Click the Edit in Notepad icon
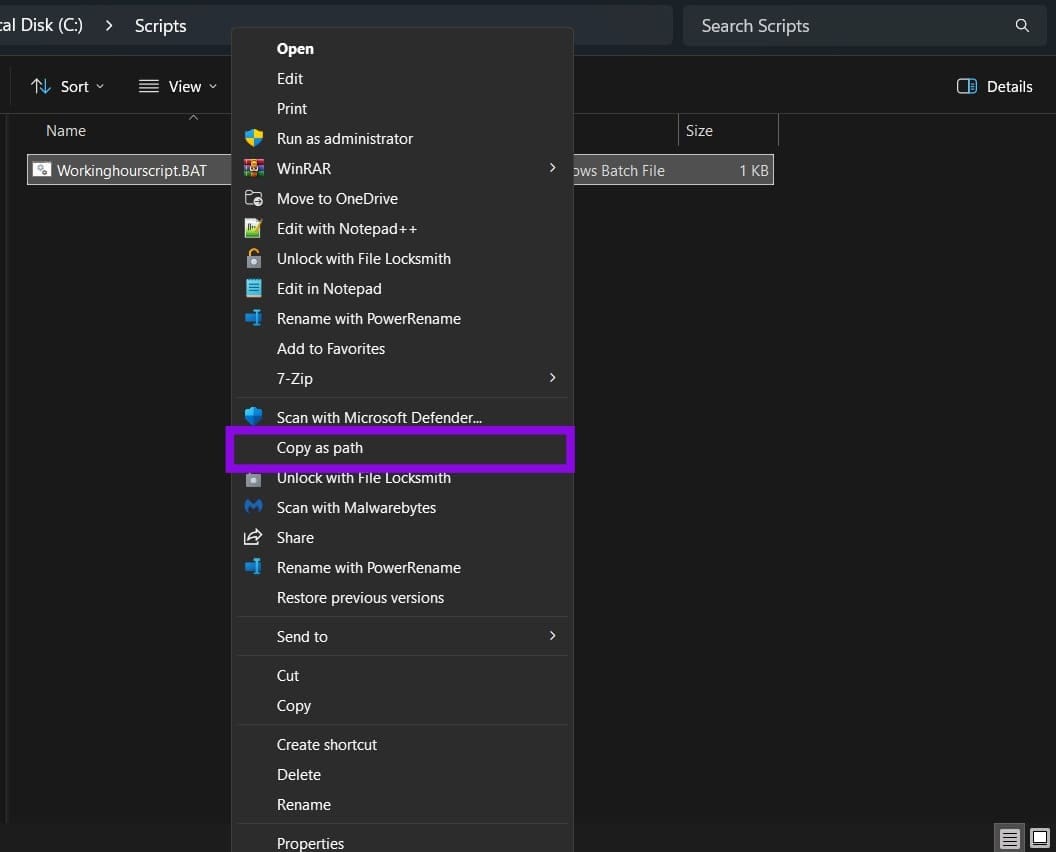1056x852 pixels. (254, 288)
